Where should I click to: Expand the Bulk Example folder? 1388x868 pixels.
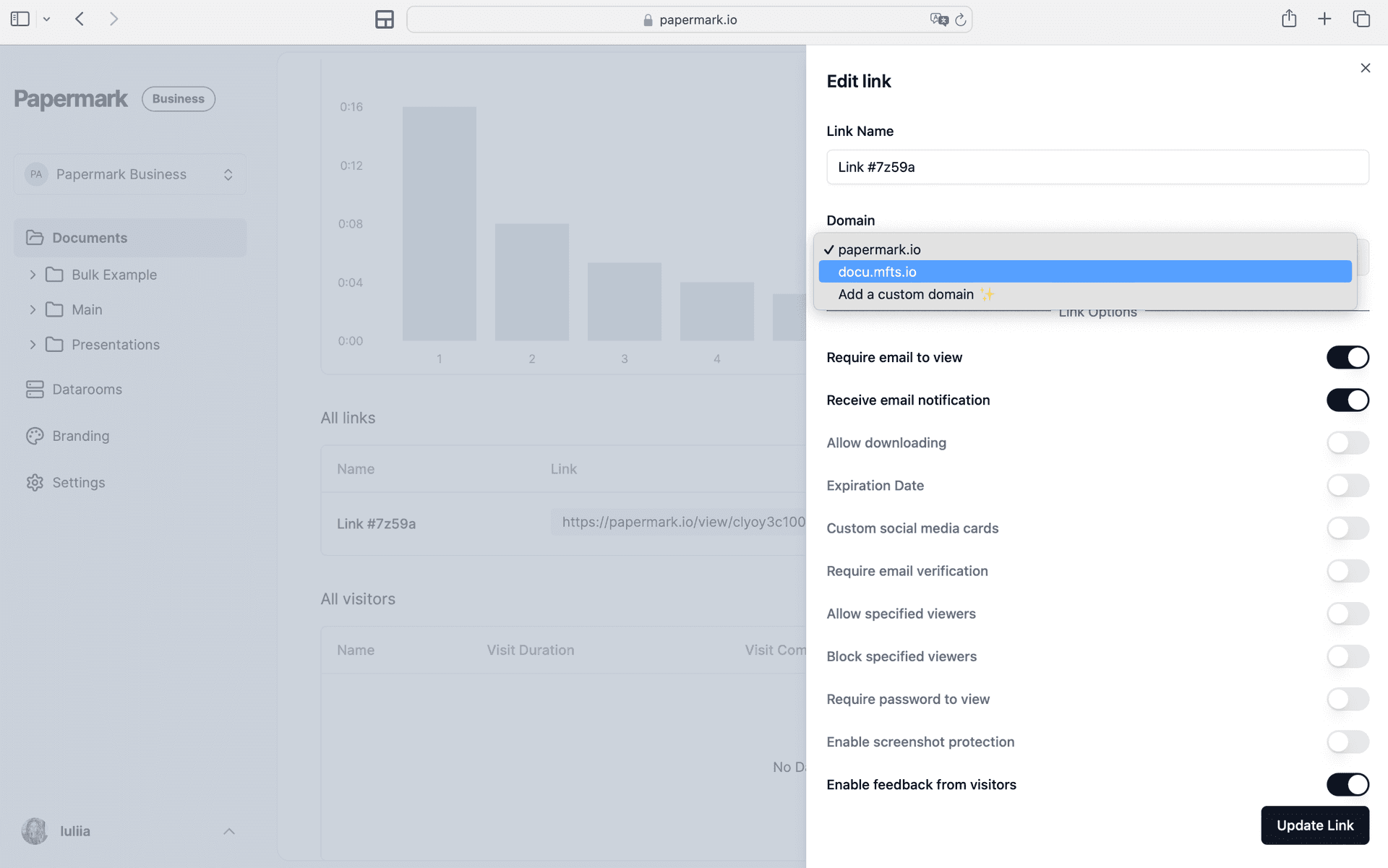point(33,275)
